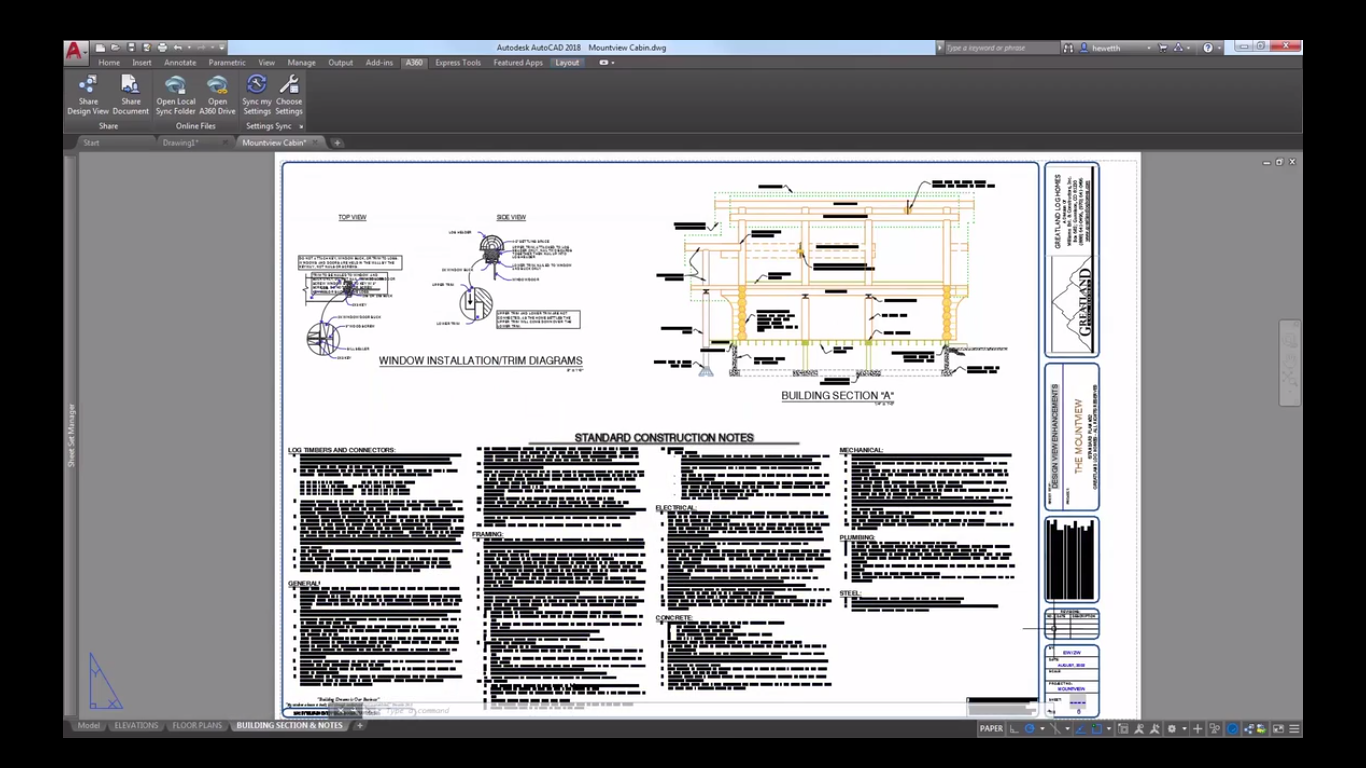Screen dimensions: 1366x768
Task: Open the Parametric ribbon tab
Action: coord(227,62)
